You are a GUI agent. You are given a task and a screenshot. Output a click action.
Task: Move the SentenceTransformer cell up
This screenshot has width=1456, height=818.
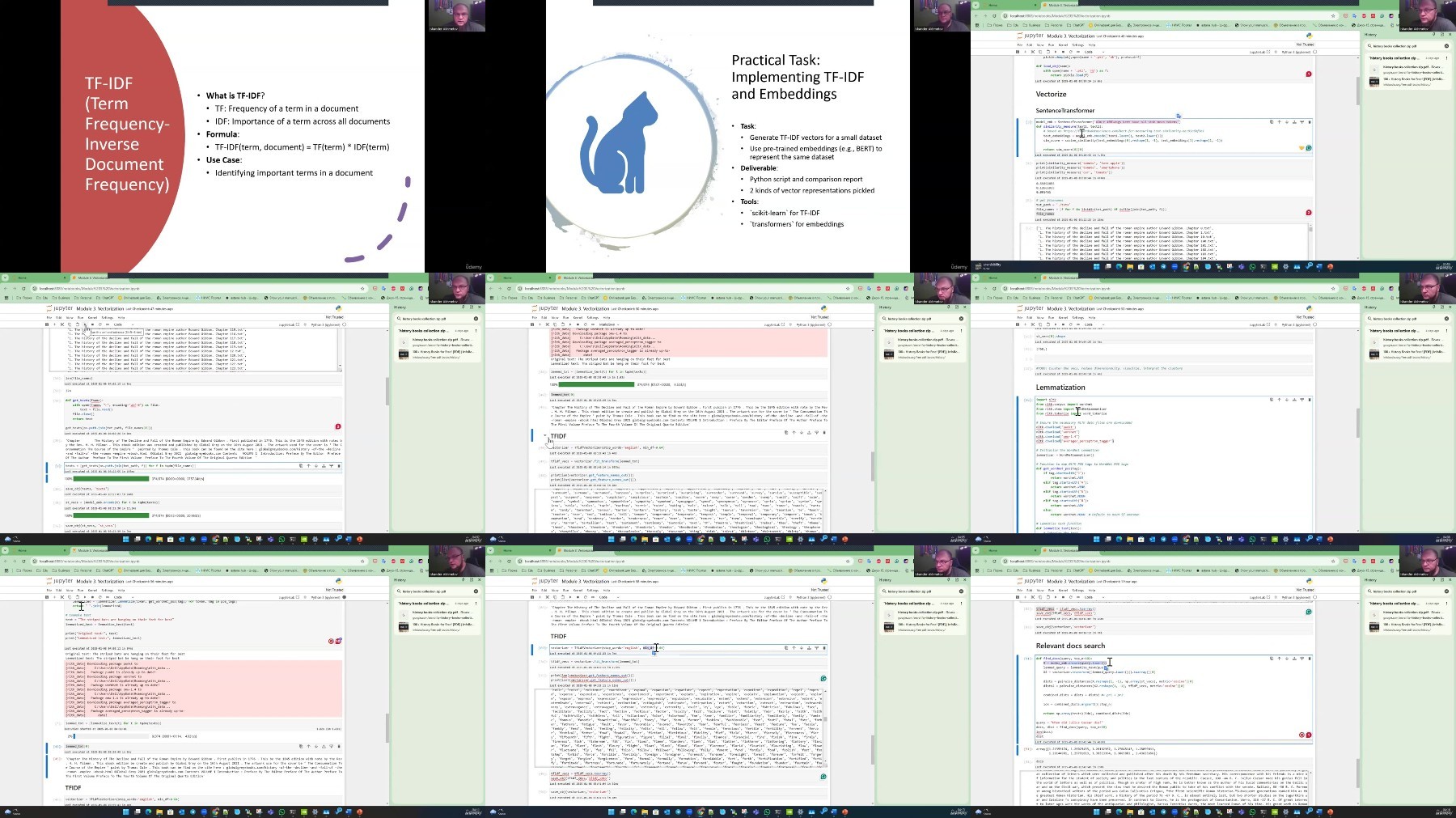pyautogui.click(x=1280, y=122)
